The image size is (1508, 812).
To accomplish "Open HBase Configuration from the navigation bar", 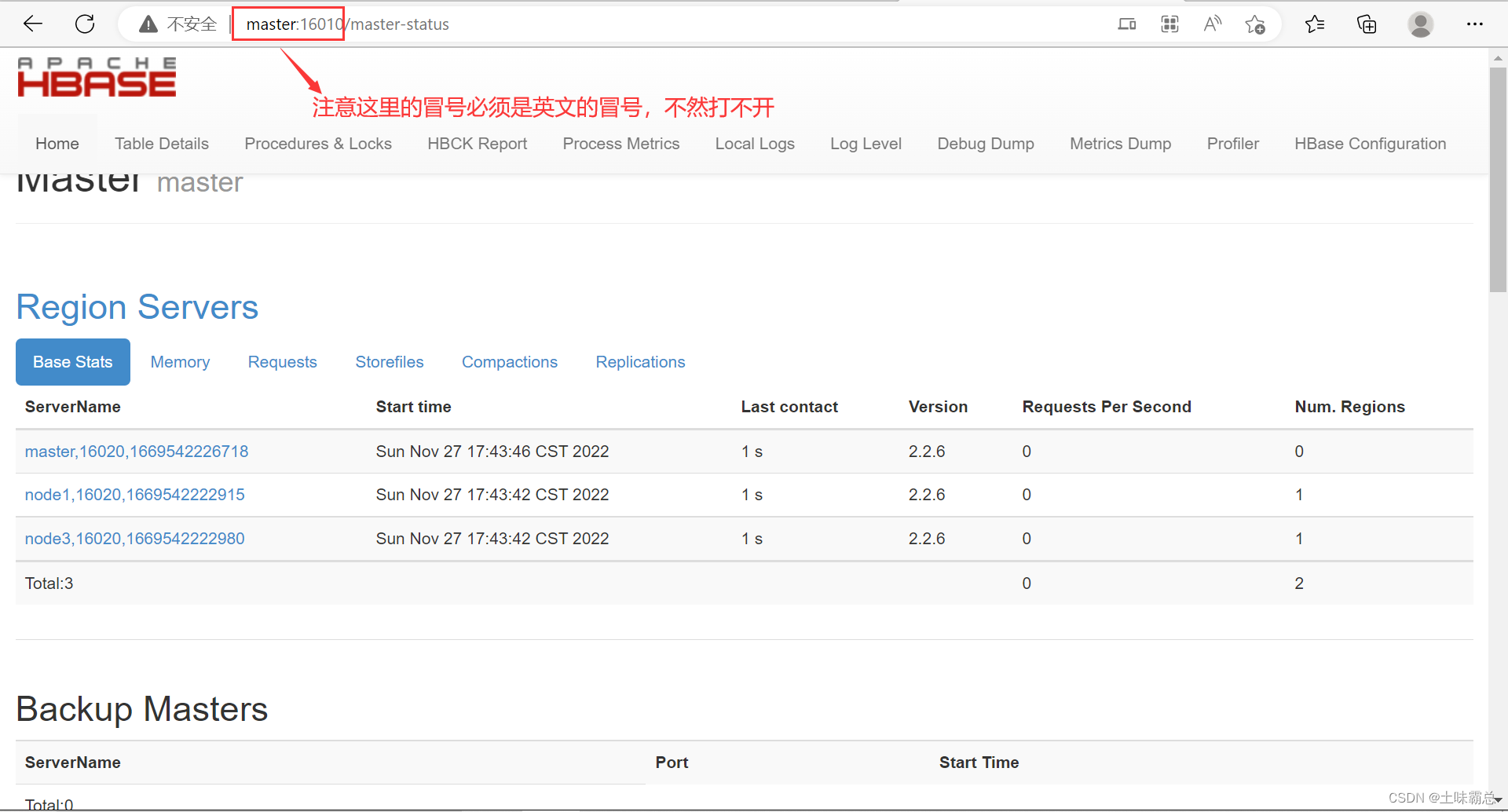I will point(1370,144).
